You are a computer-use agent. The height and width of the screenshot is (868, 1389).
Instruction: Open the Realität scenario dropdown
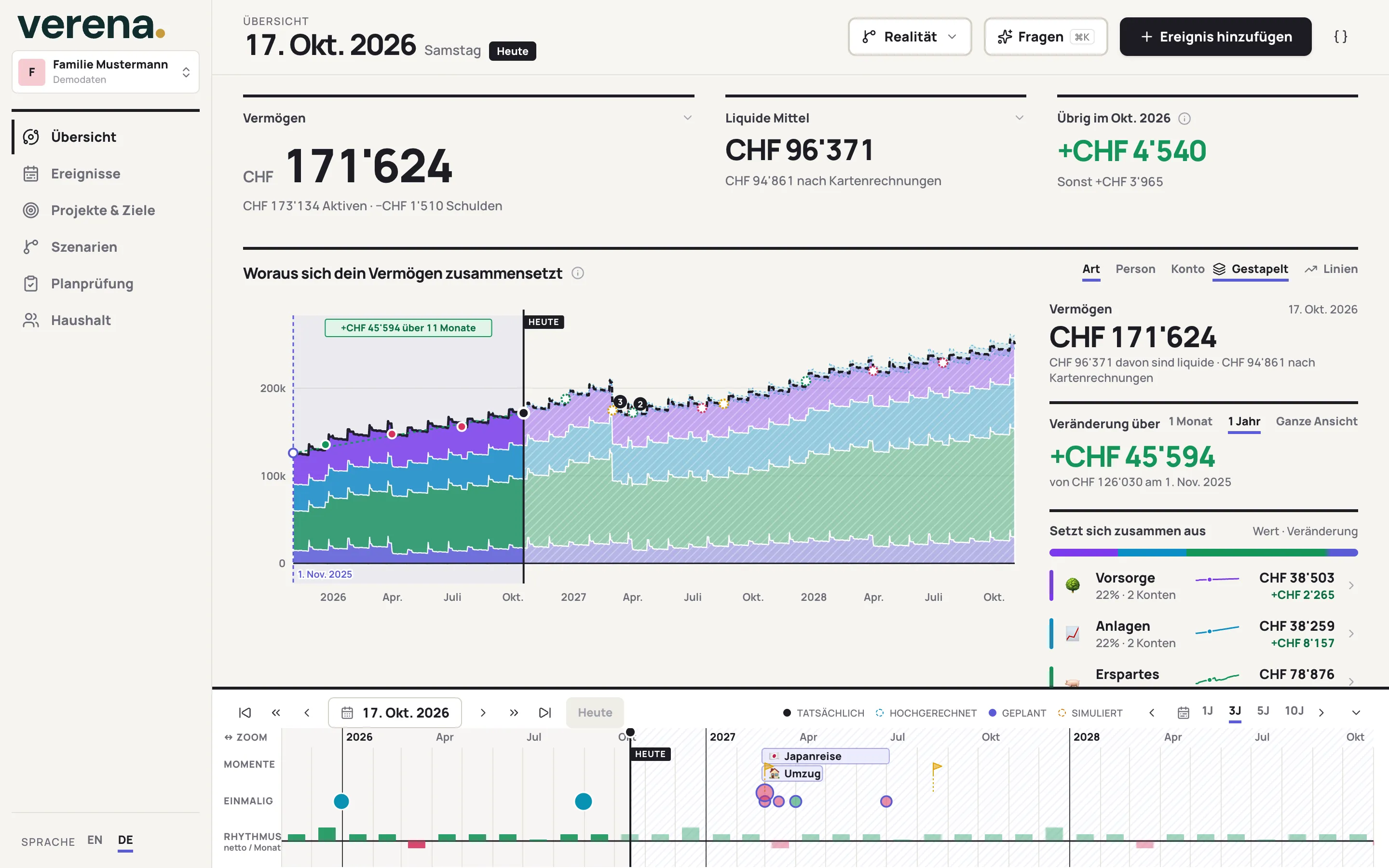tap(910, 37)
